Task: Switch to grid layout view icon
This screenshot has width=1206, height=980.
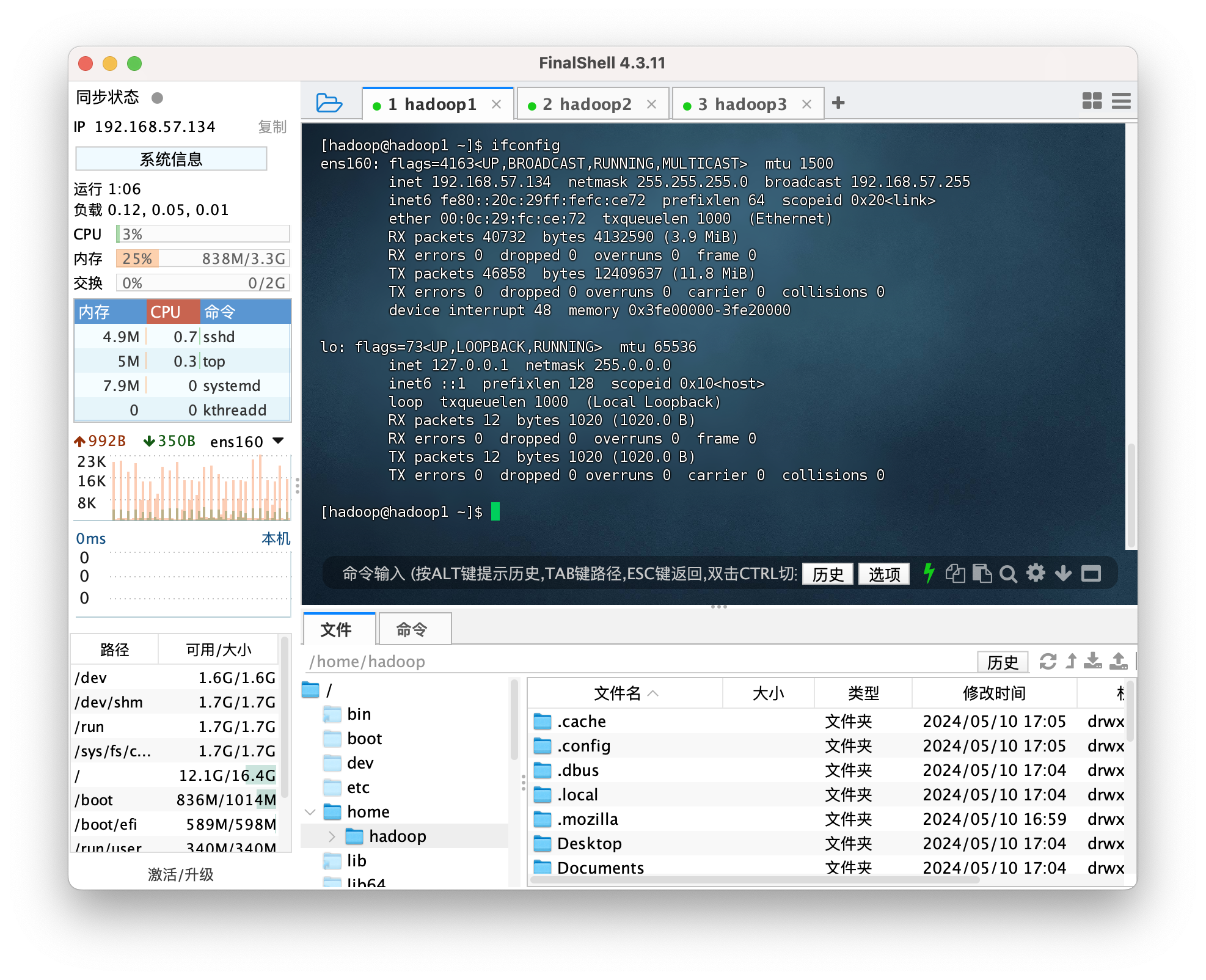Action: tap(1092, 101)
